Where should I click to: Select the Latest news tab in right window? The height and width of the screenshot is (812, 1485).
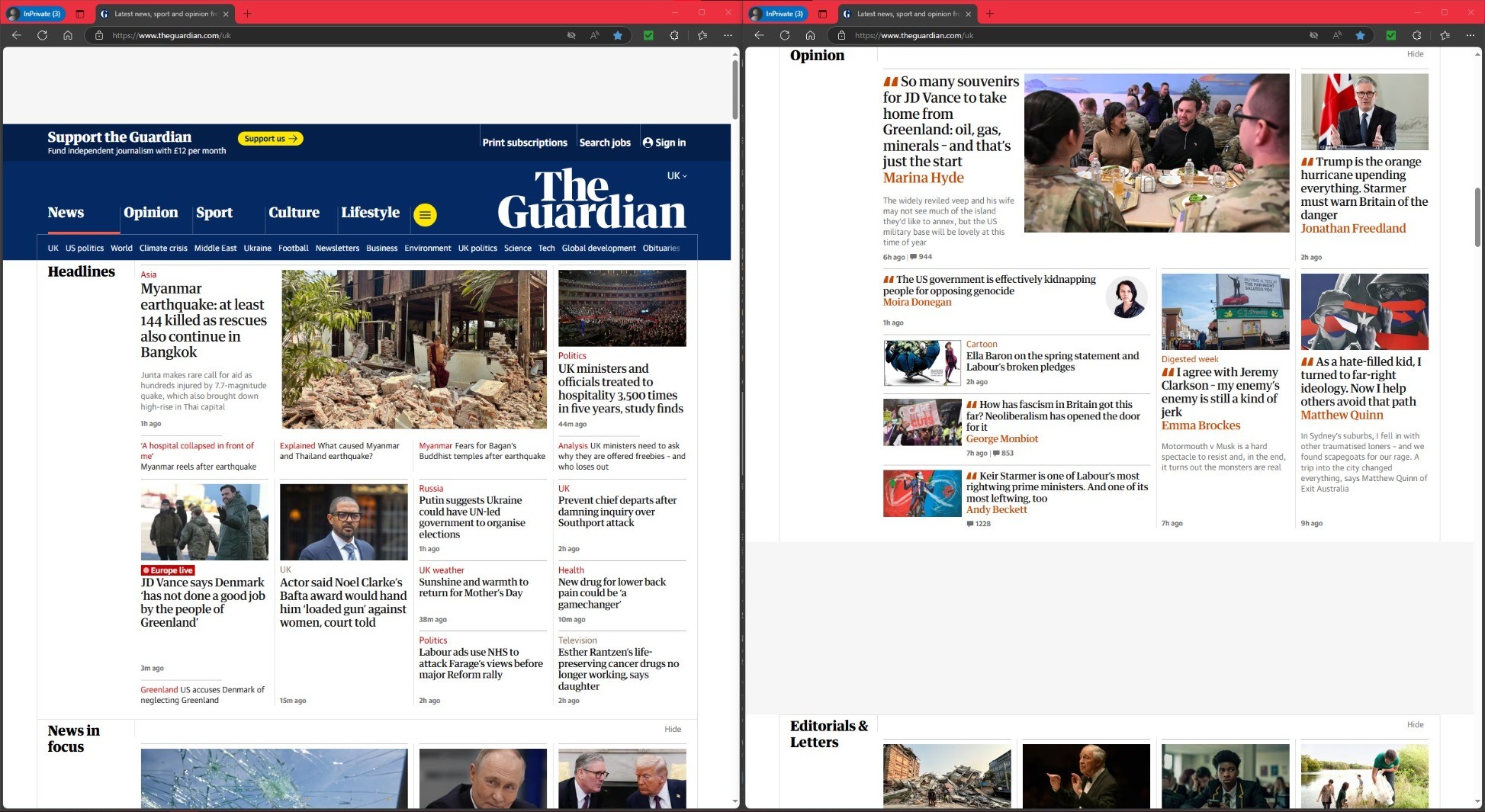tap(906, 14)
